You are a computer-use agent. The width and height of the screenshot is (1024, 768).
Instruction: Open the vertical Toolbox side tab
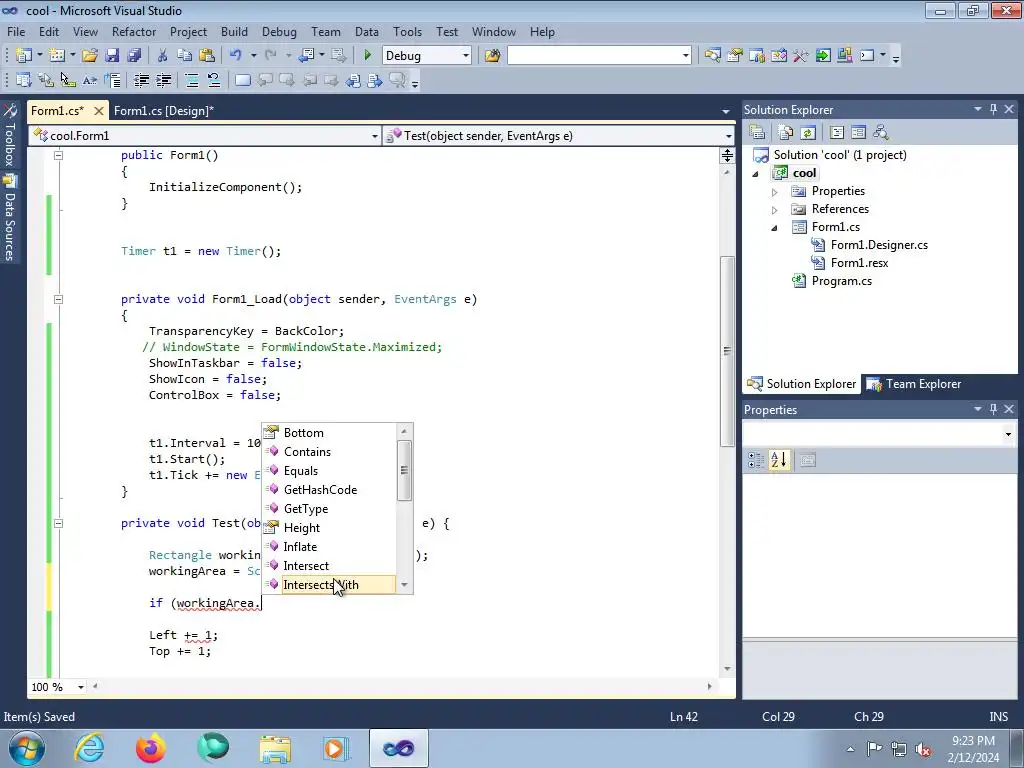click(x=10, y=136)
